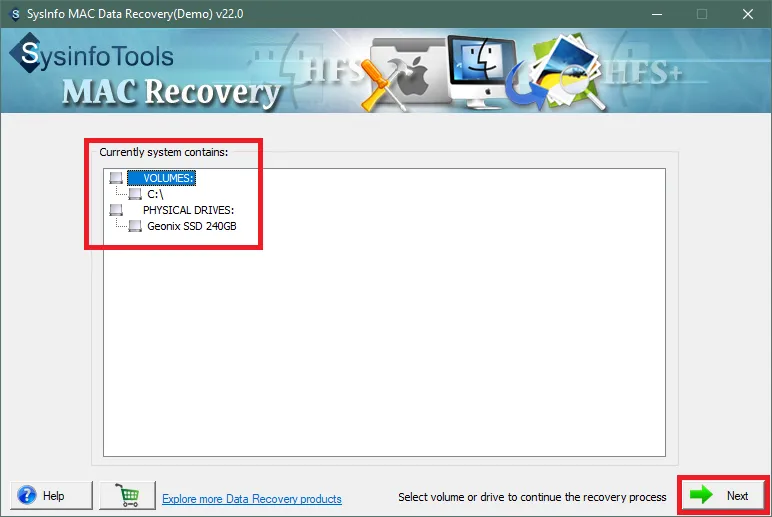Click the SysinfoTools logo in banner
Screen dimensions: 772x517
(x=92, y=54)
